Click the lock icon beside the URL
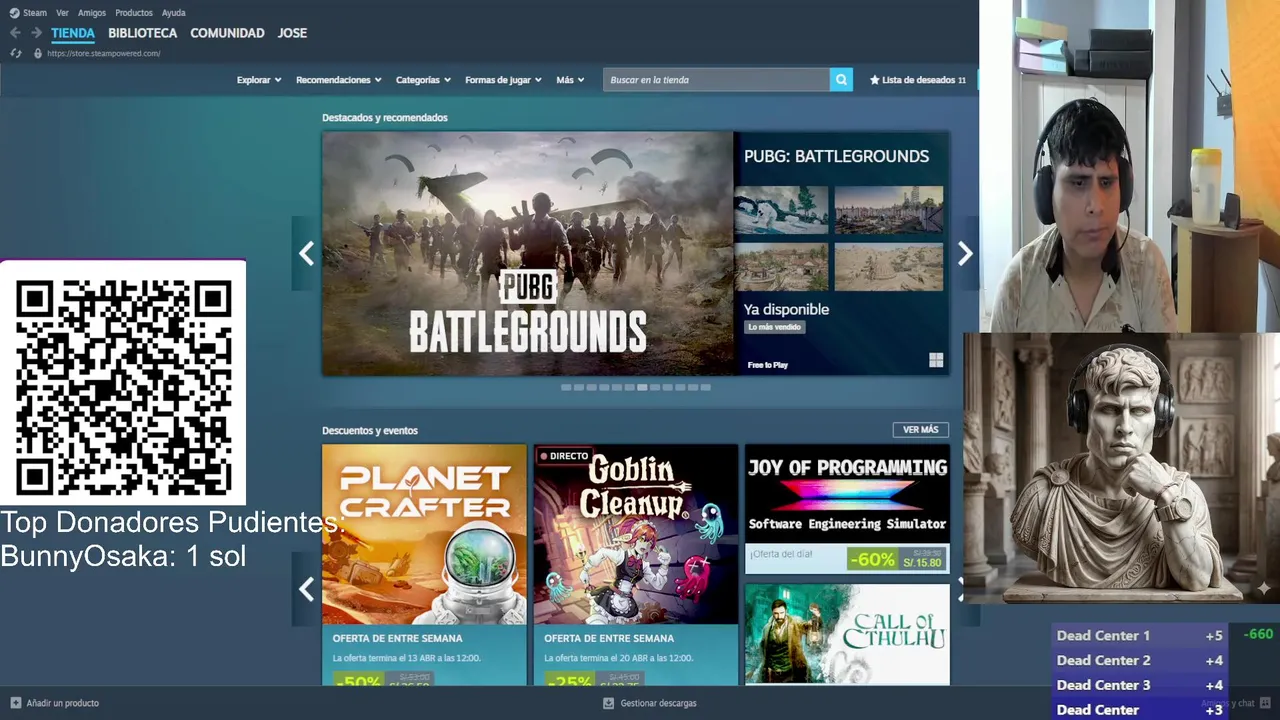The height and width of the screenshot is (720, 1280). pyautogui.click(x=38, y=53)
